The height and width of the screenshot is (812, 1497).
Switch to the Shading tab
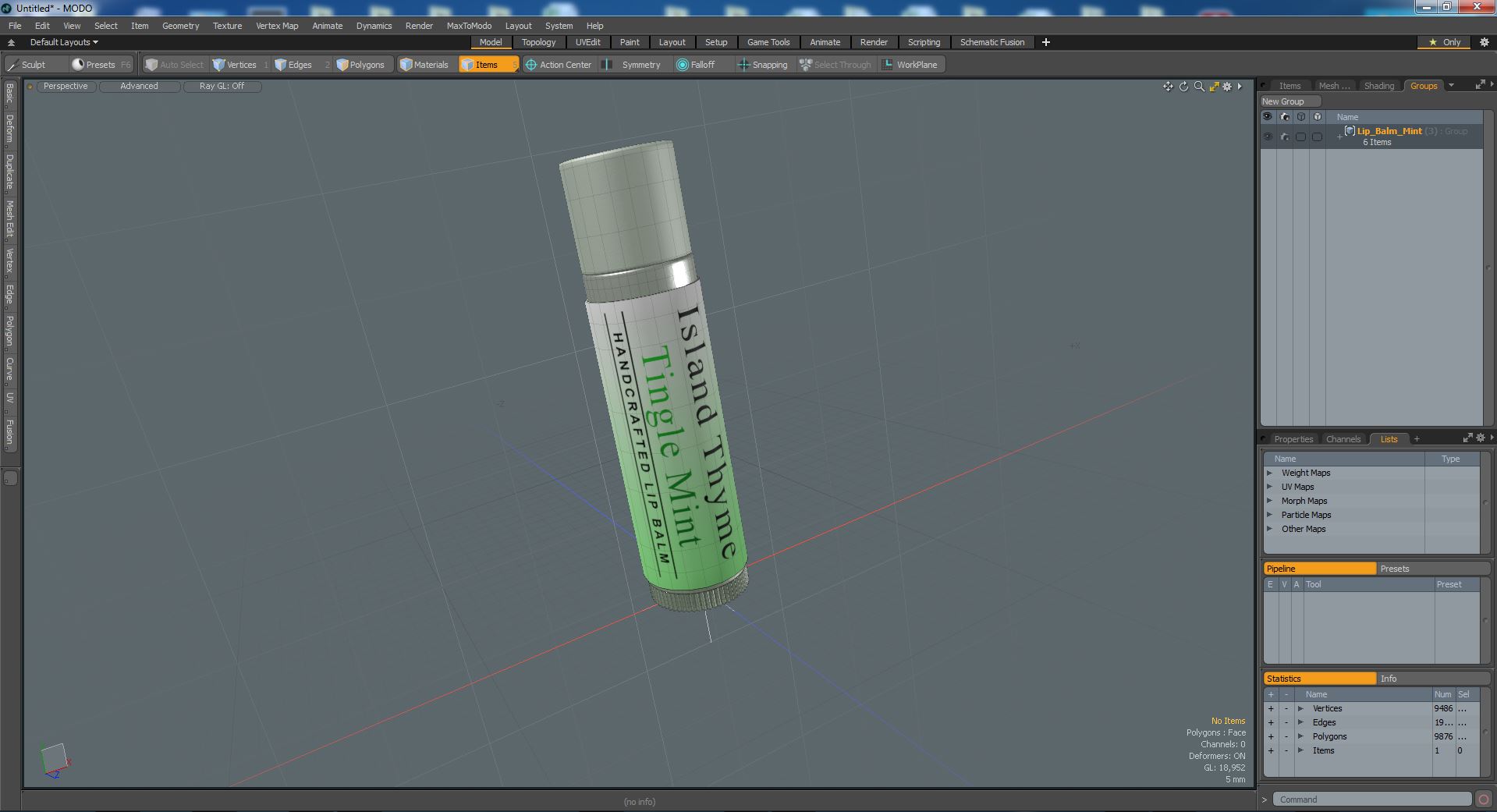[1378, 86]
